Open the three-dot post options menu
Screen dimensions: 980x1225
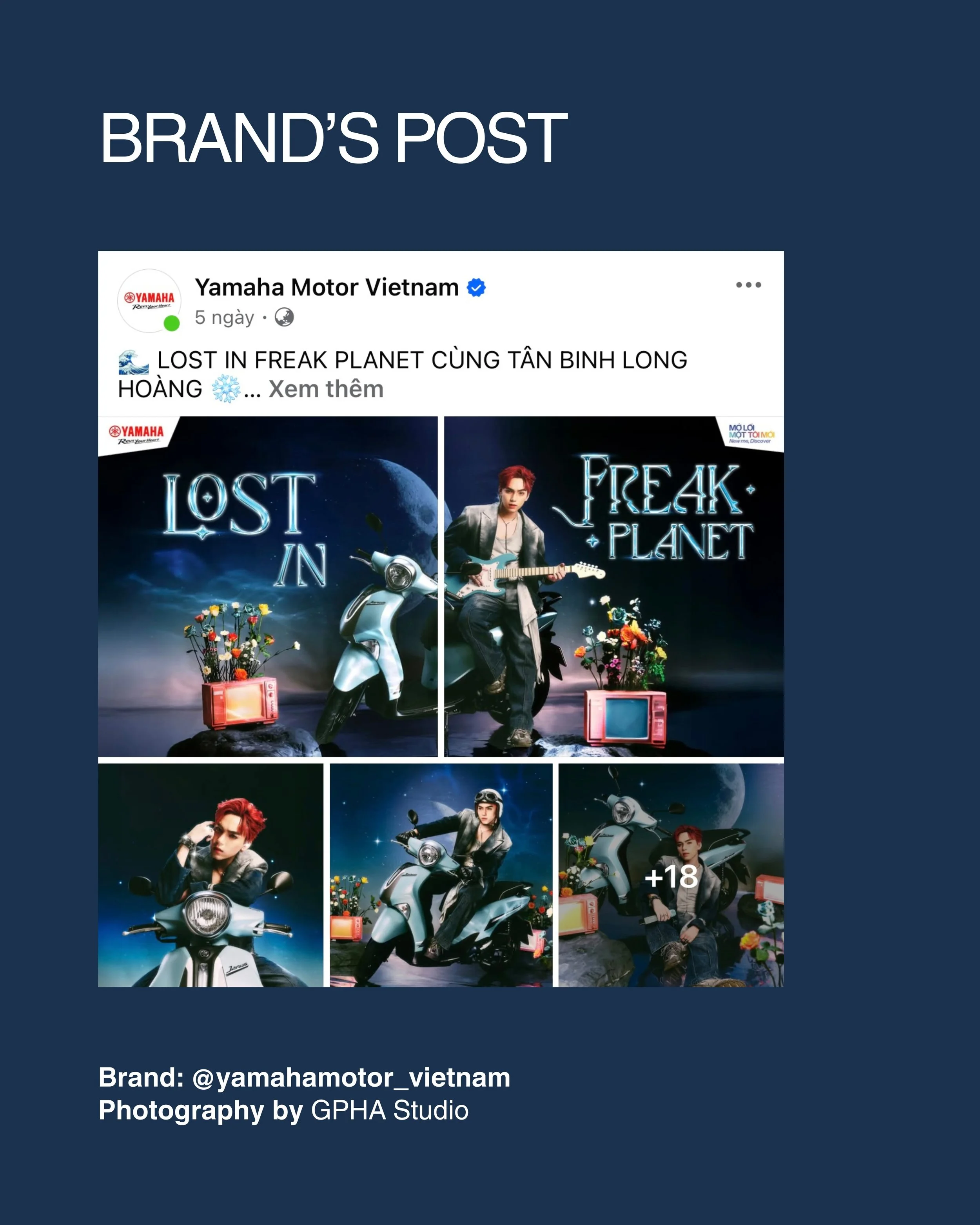(x=748, y=285)
